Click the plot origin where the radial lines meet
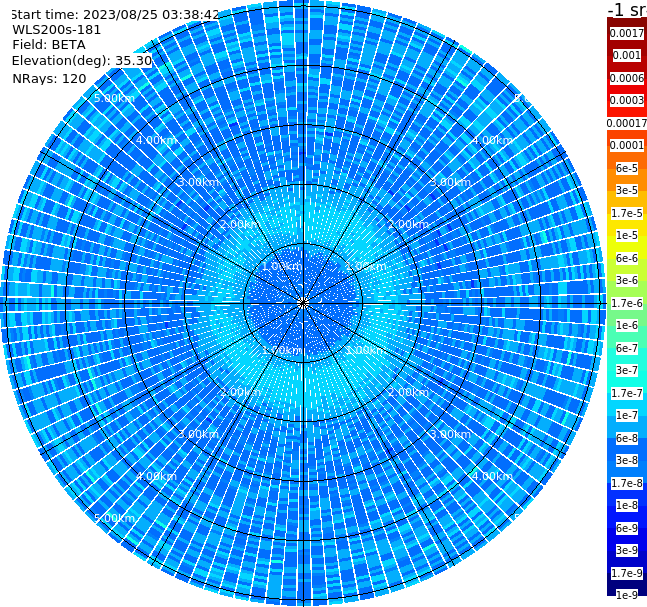 tap(303, 303)
